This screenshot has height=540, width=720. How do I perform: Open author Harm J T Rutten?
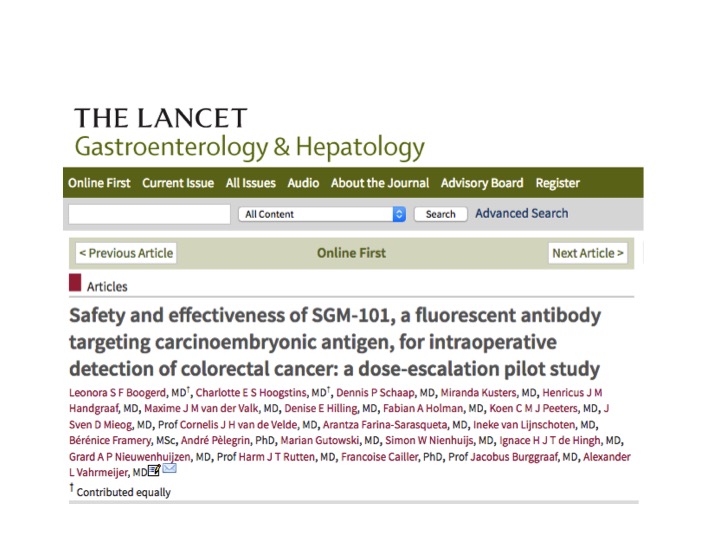coord(277,457)
